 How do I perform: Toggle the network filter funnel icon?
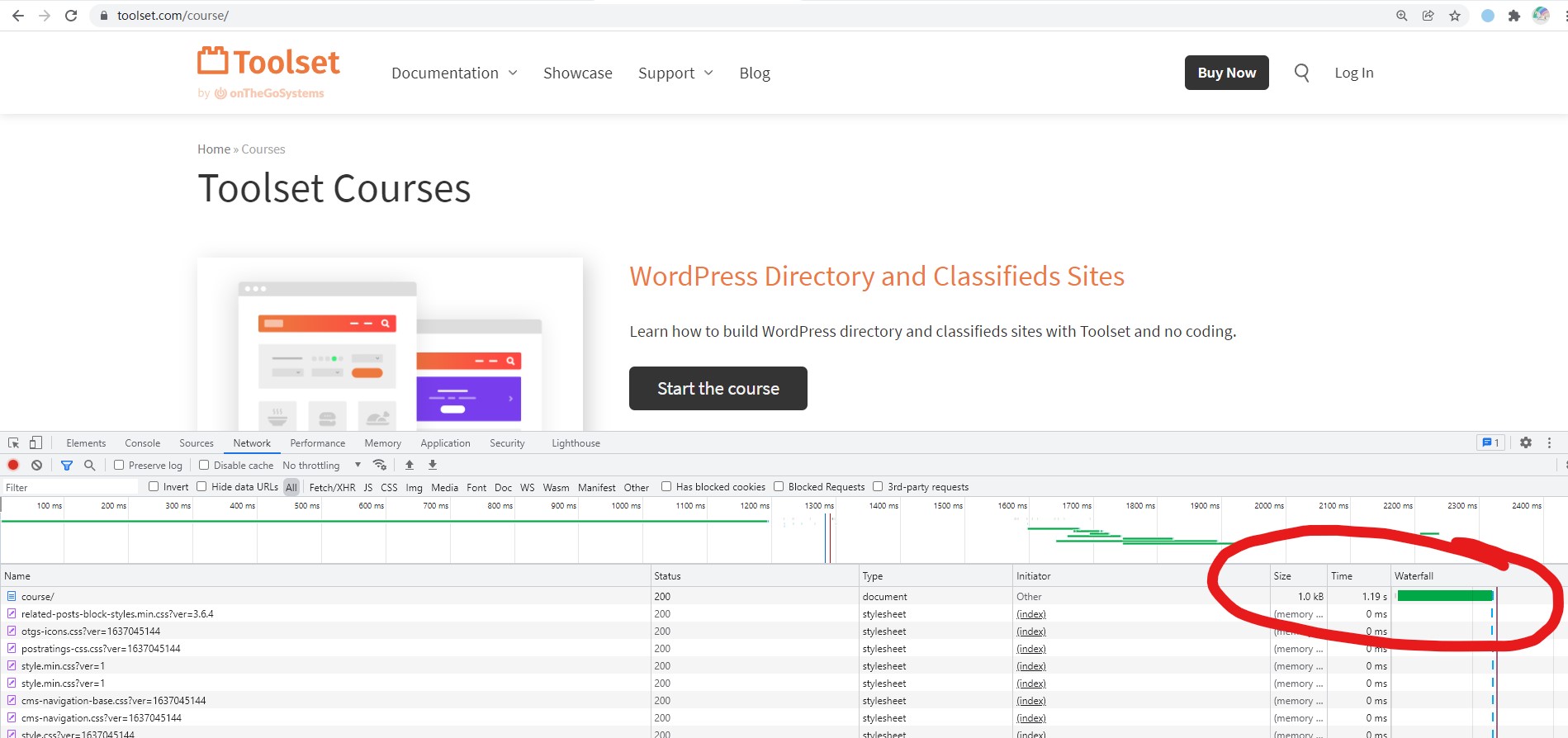click(67, 465)
